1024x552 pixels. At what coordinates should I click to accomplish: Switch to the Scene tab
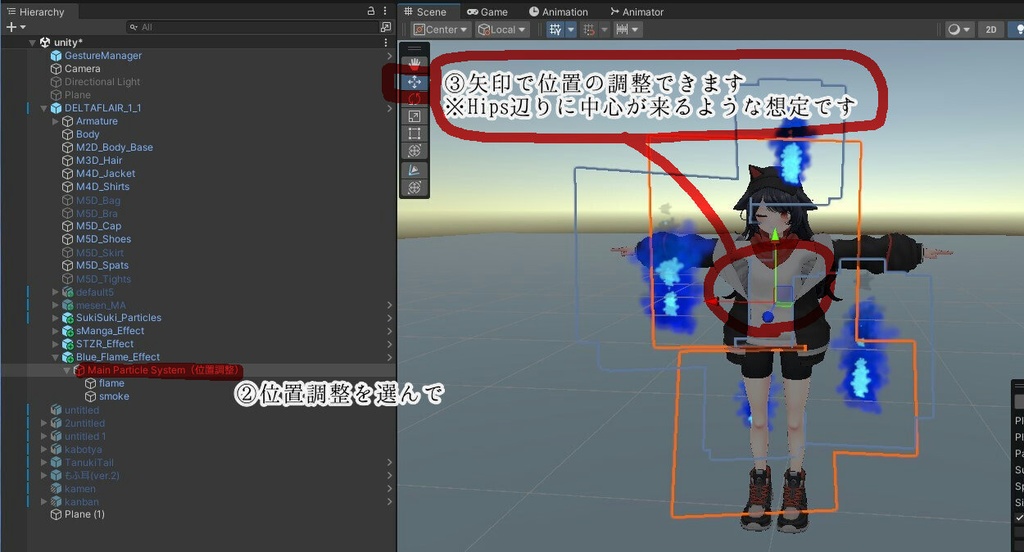click(x=425, y=12)
